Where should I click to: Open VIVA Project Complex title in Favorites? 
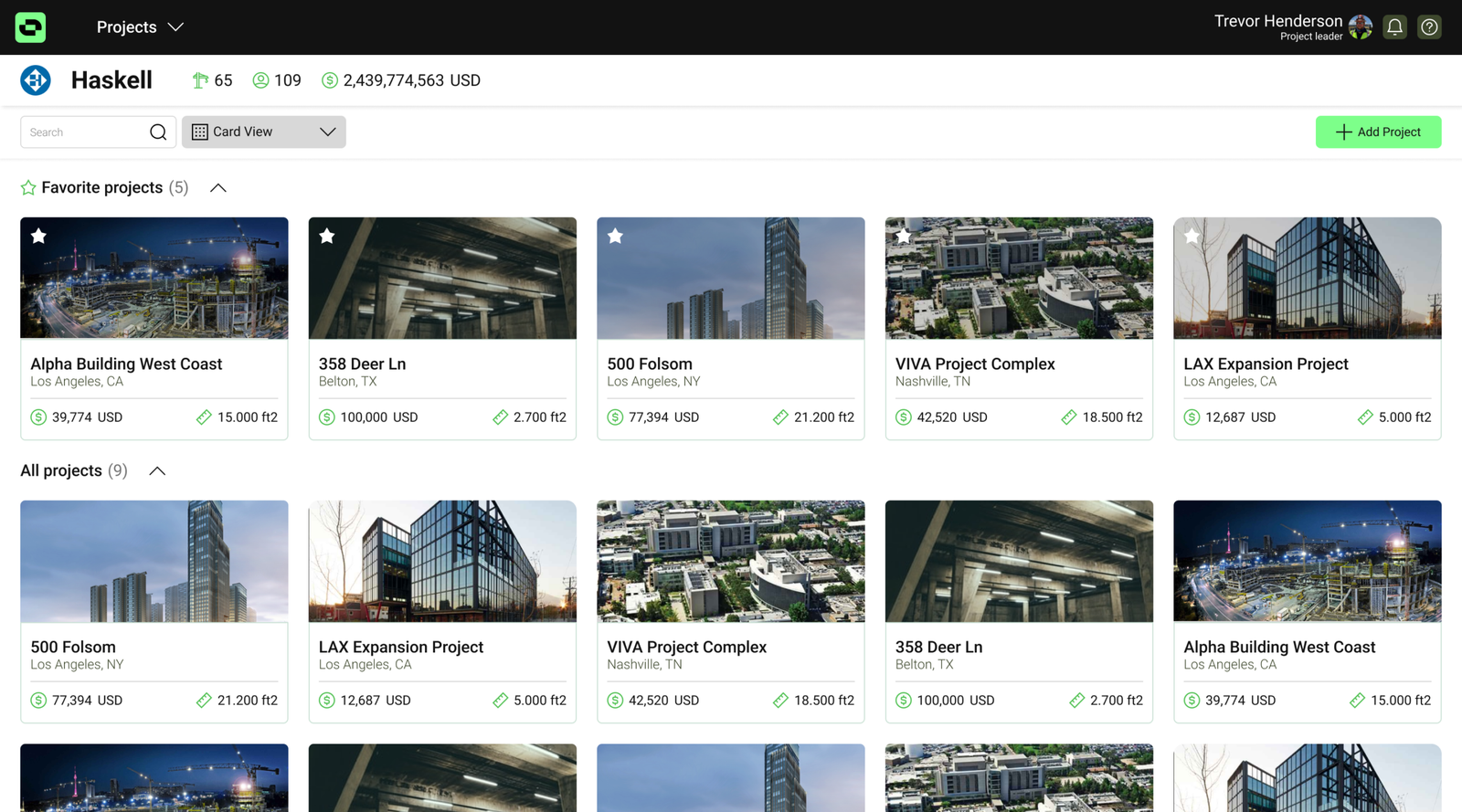[975, 364]
